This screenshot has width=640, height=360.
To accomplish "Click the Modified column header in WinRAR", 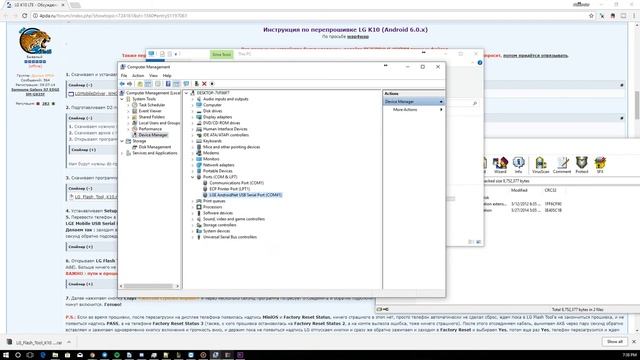I will pos(519,191).
